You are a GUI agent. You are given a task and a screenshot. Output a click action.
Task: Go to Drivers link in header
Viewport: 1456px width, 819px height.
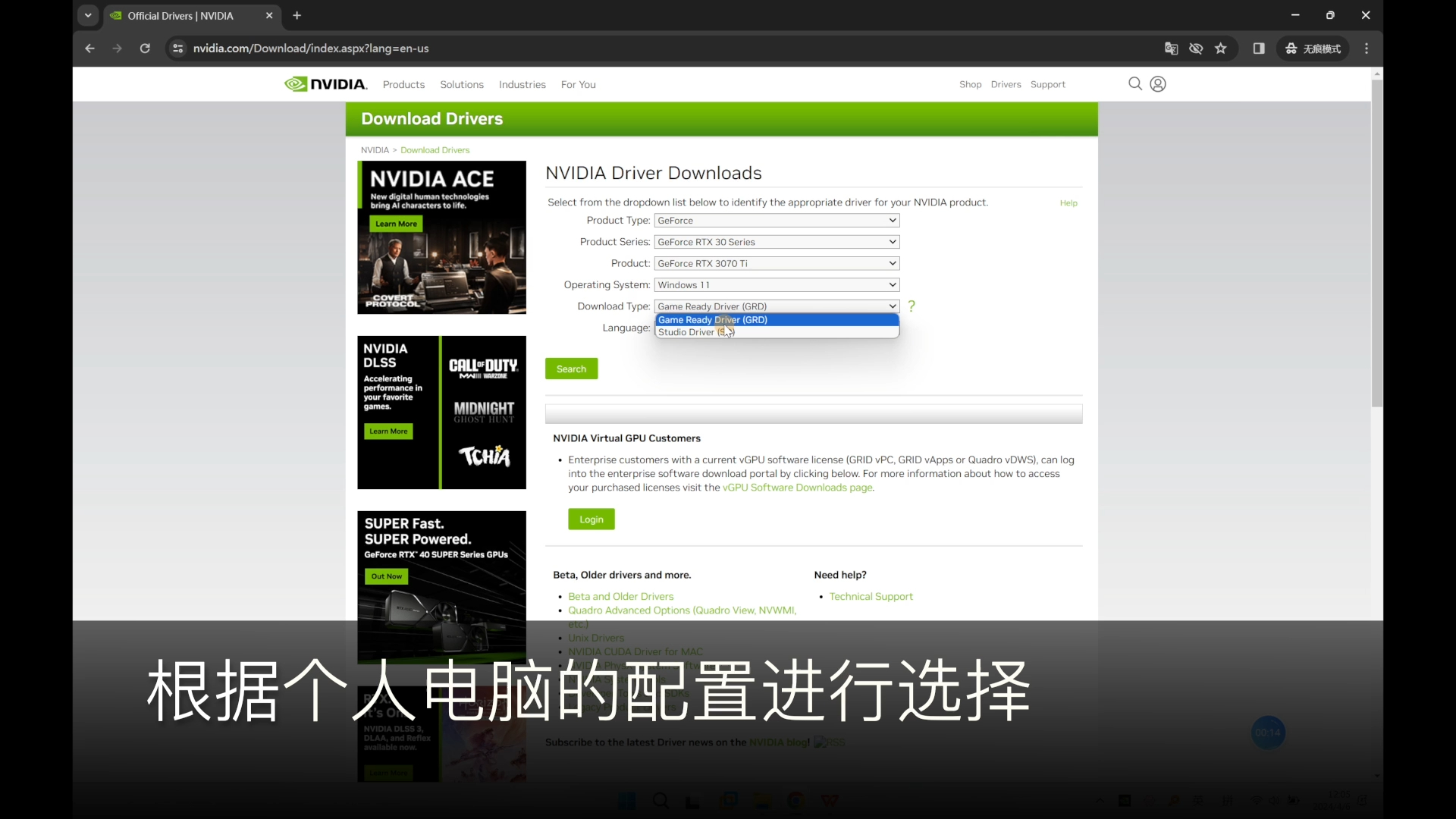[x=1006, y=84]
